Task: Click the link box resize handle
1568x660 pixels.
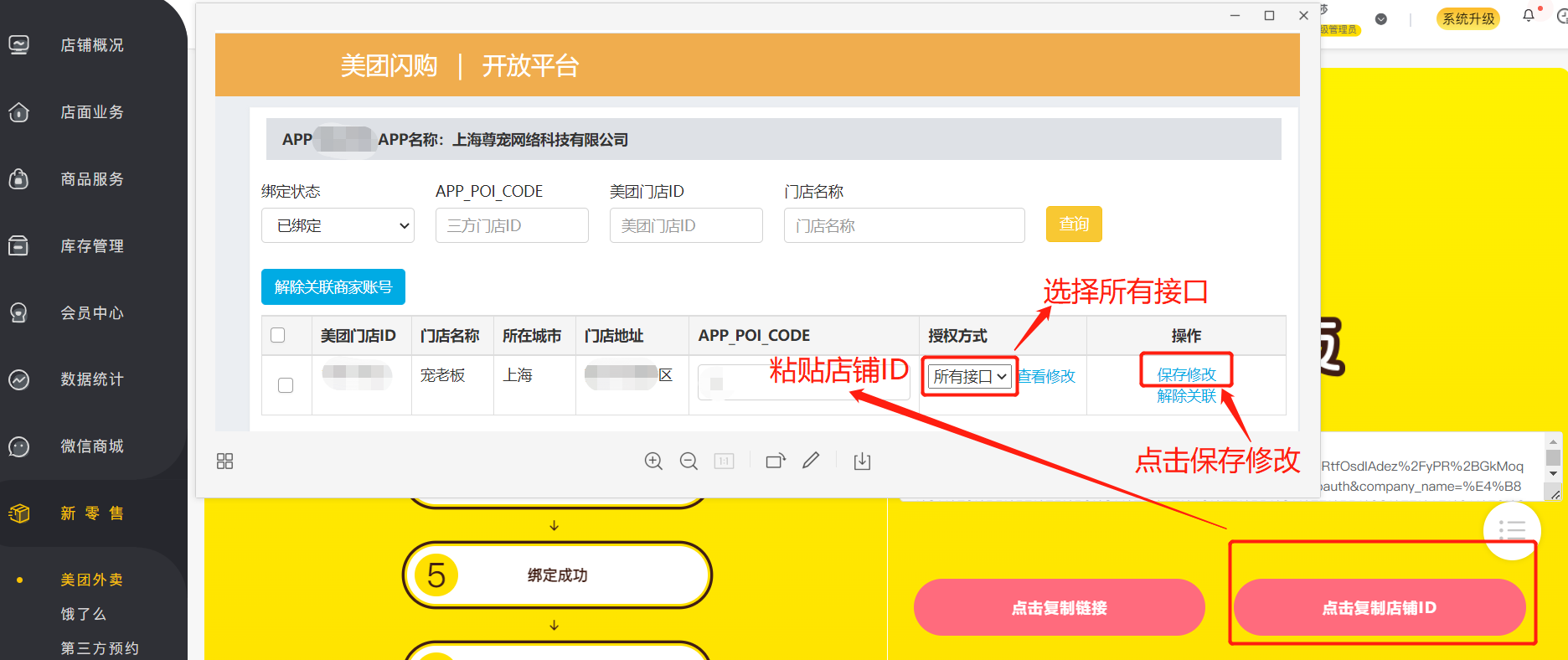Action: pos(1555,494)
